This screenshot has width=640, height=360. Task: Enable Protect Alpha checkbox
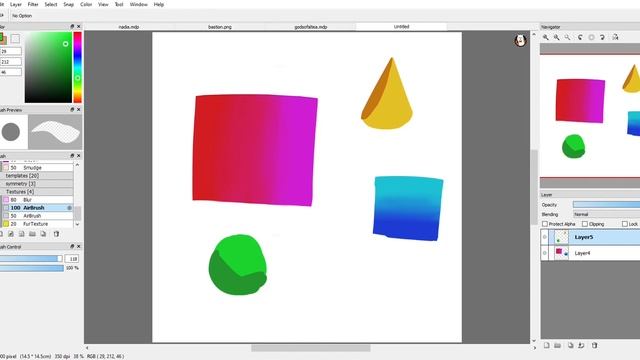click(545, 224)
